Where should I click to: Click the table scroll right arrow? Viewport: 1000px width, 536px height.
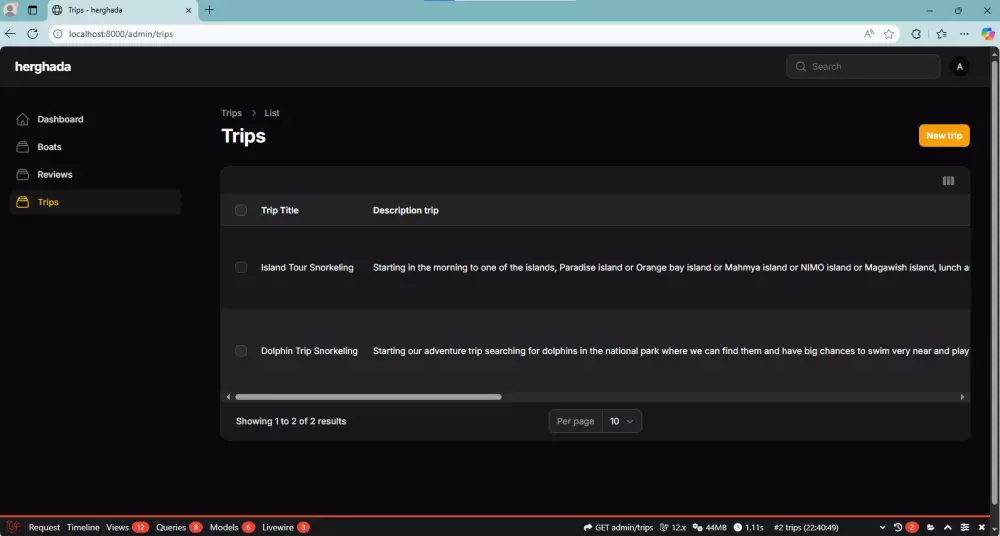(962, 397)
